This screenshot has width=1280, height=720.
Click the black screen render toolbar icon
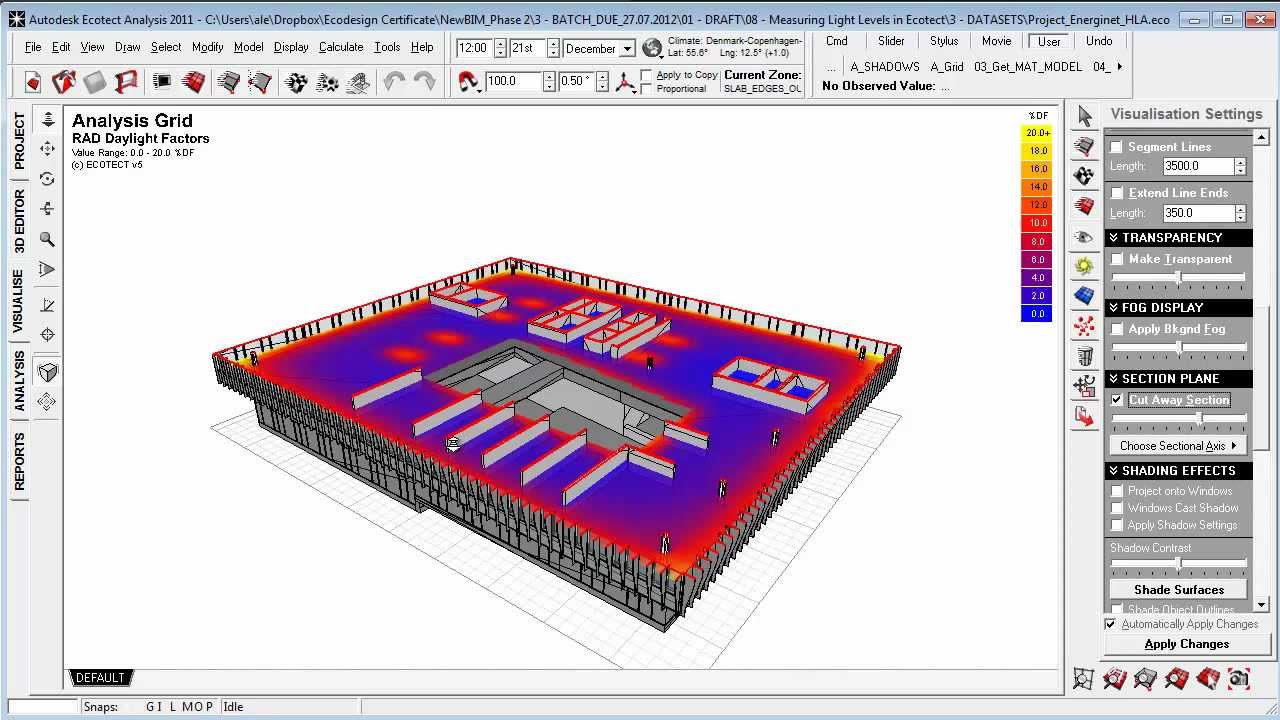[162, 82]
